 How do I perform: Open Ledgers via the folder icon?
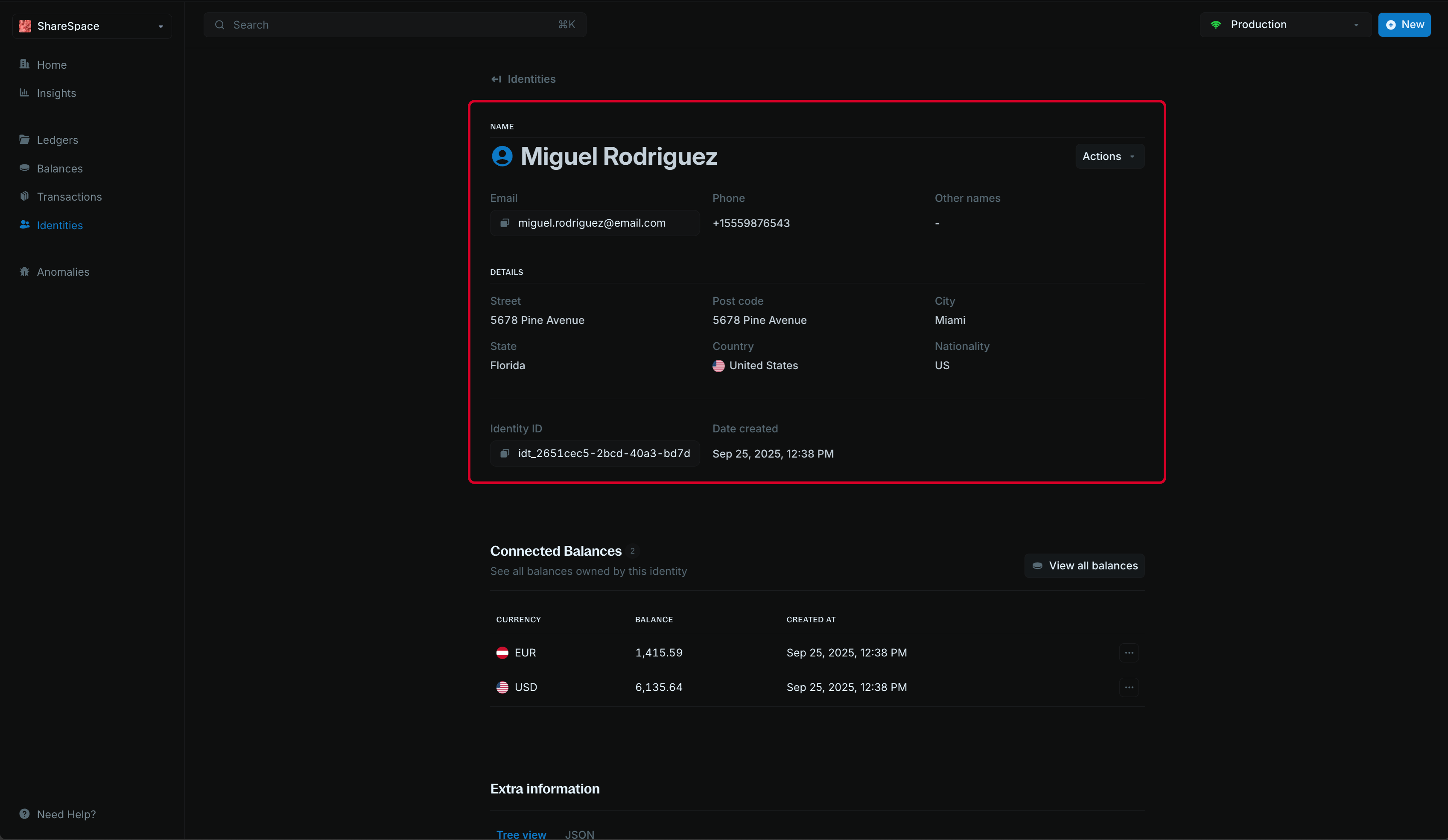[24, 140]
